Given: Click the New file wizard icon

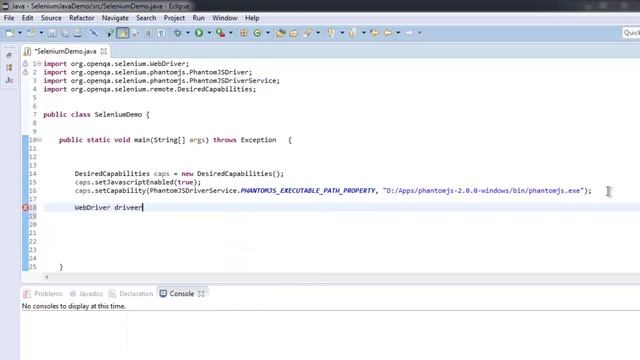Looking at the screenshot, I should (x=10, y=33).
